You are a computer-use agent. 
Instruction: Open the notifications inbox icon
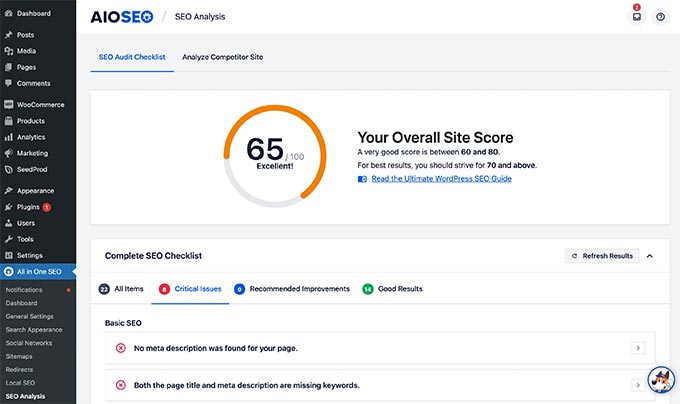(636, 17)
